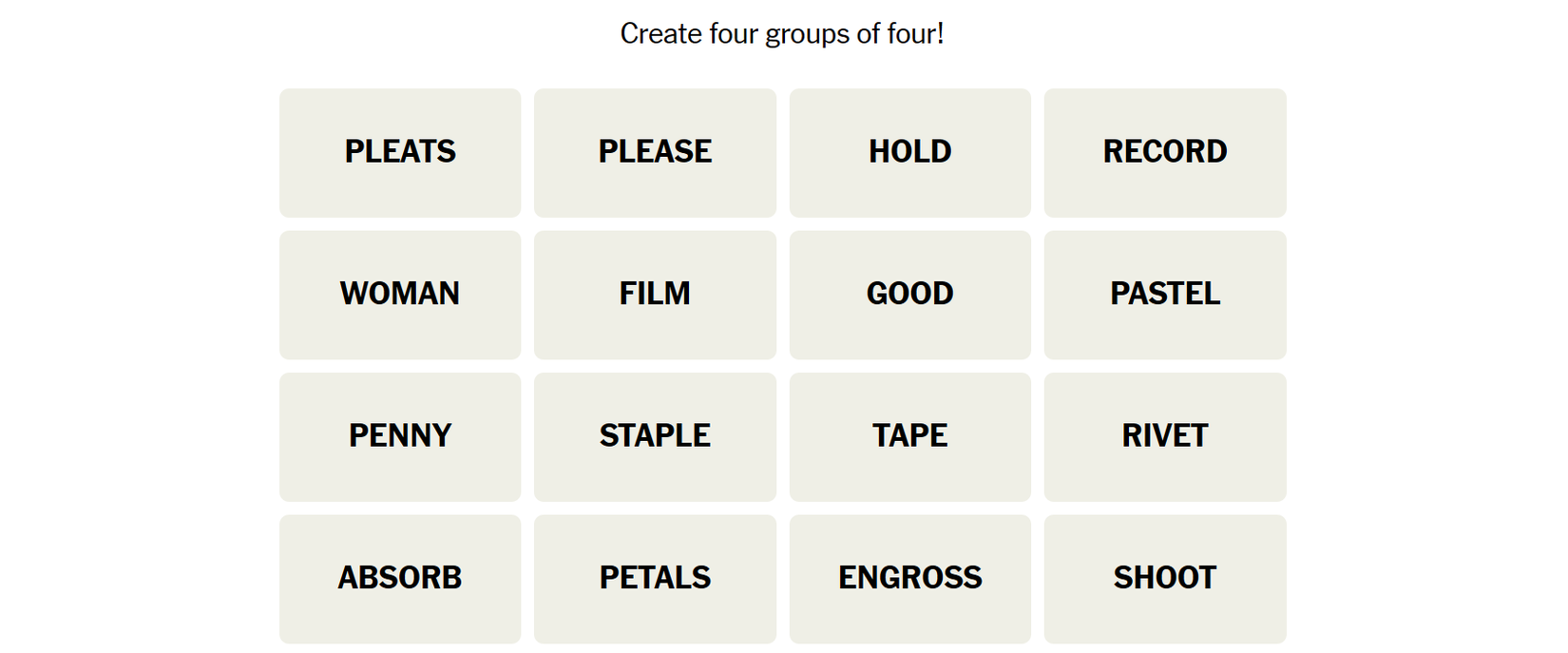
Task: Select the PLEATS word tile
Action: tap(400, 152)
